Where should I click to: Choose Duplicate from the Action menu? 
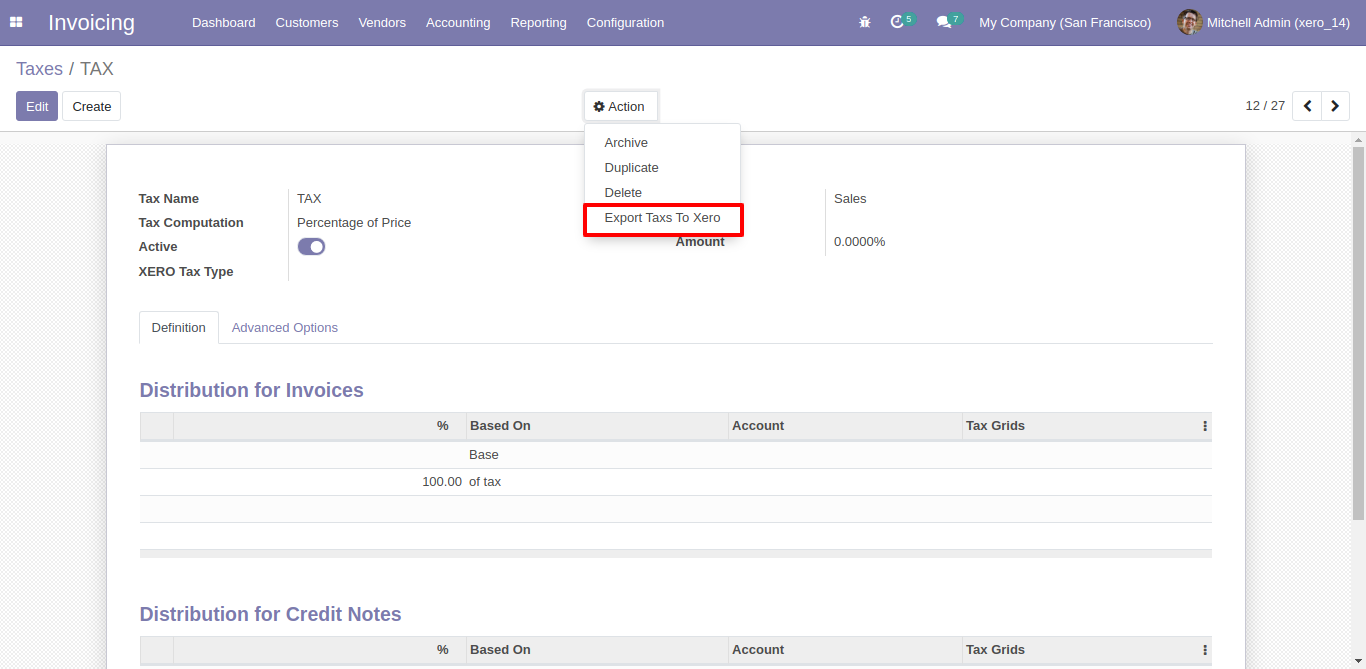tap(662, 168)
